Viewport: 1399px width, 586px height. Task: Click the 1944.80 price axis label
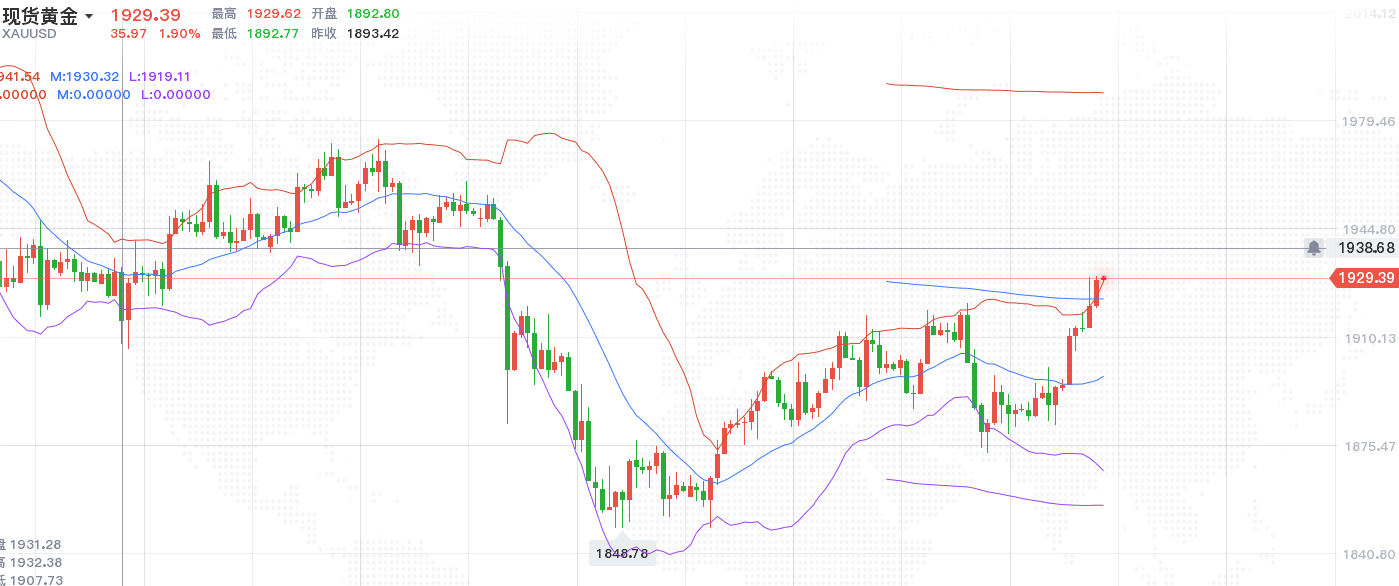pos(1366,229)
